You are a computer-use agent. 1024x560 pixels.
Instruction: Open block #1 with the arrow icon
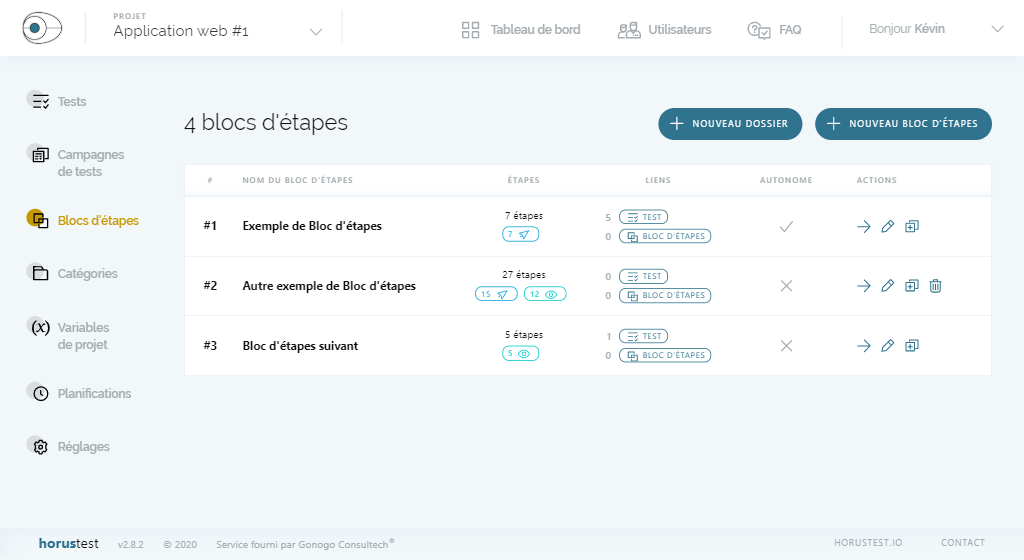pos(864,227)
